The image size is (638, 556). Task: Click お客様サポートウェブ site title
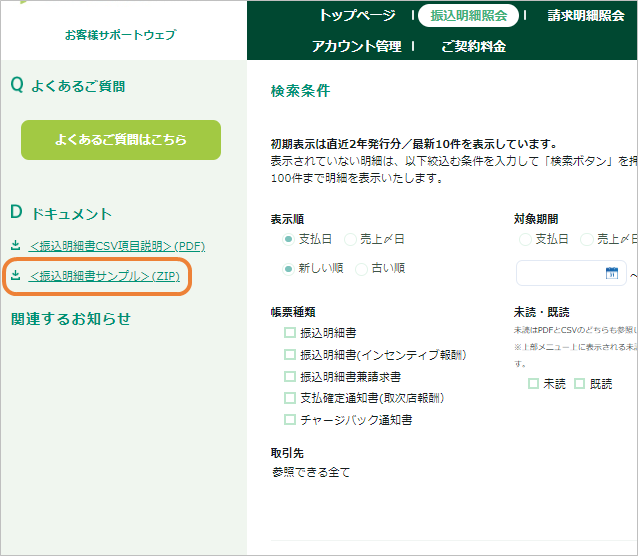pyautogui.click(x=120, y=35)
